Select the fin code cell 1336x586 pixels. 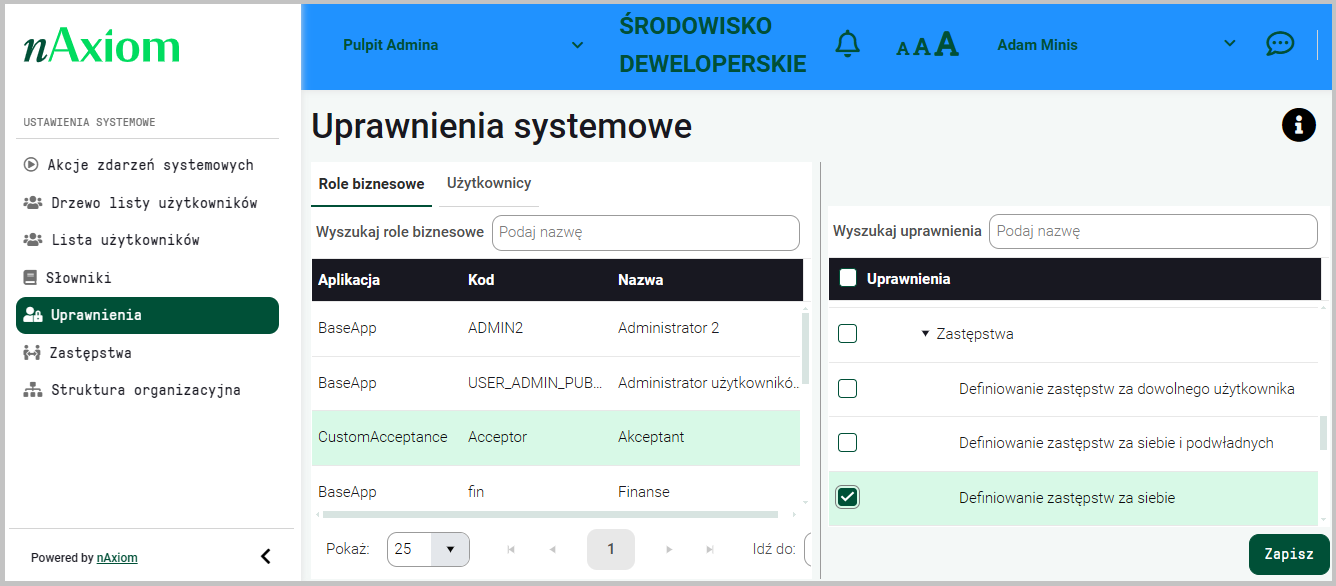point(477,492)
